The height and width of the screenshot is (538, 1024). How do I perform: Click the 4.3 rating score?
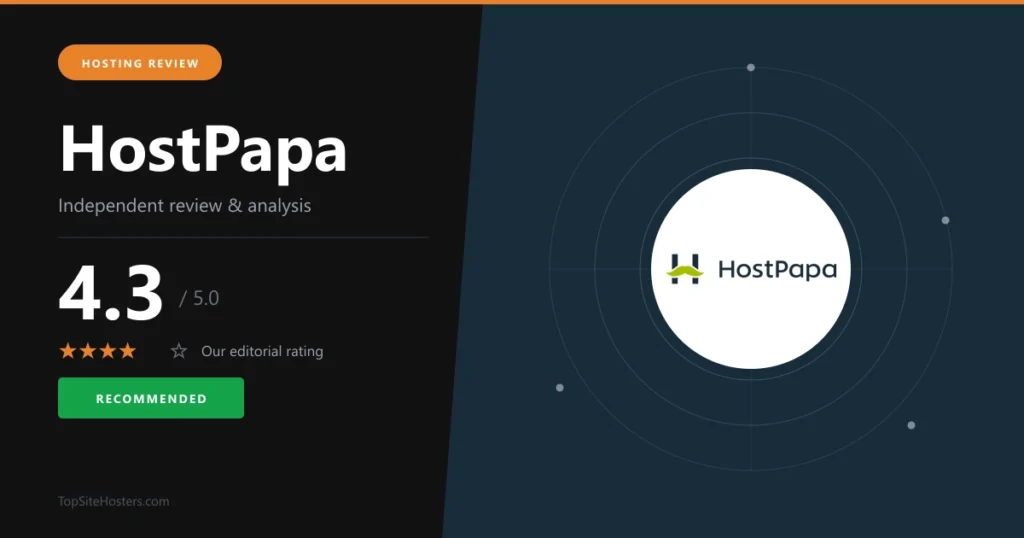point(111,293)
